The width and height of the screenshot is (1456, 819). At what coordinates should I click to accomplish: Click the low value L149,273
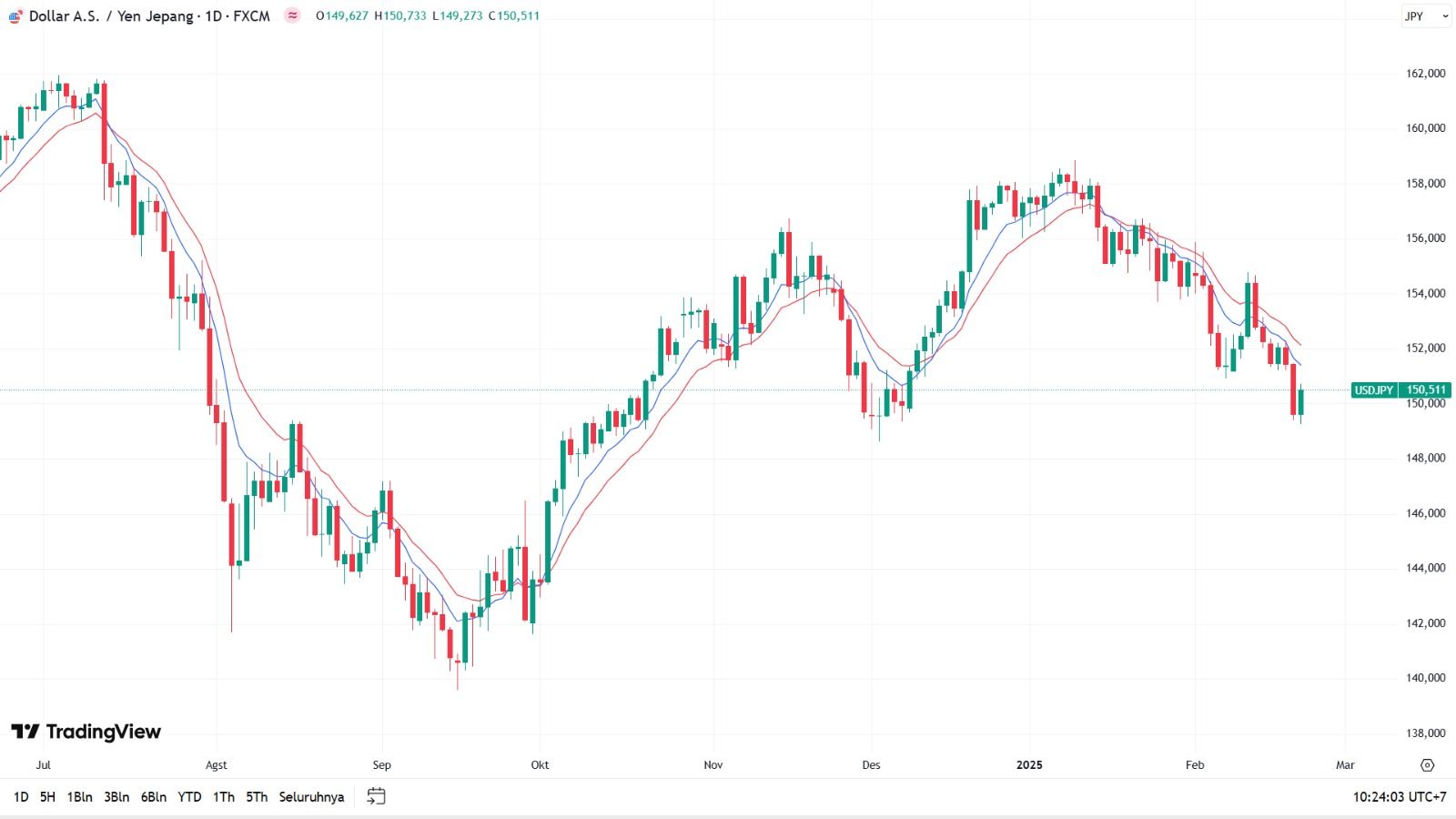tap(458, 15)
